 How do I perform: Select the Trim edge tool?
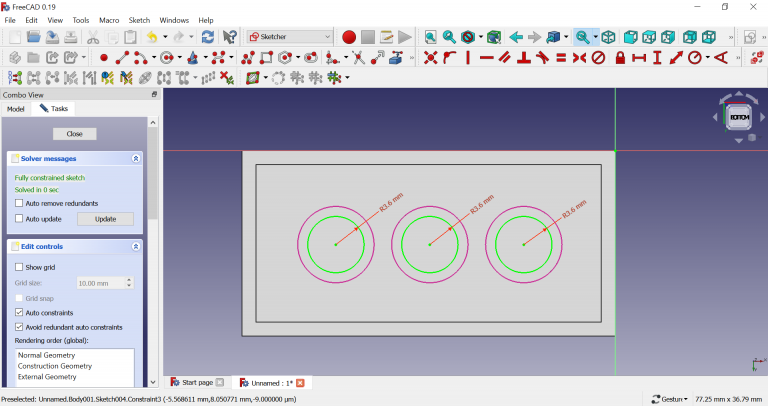pyautogui.click(x=358, y=58)
